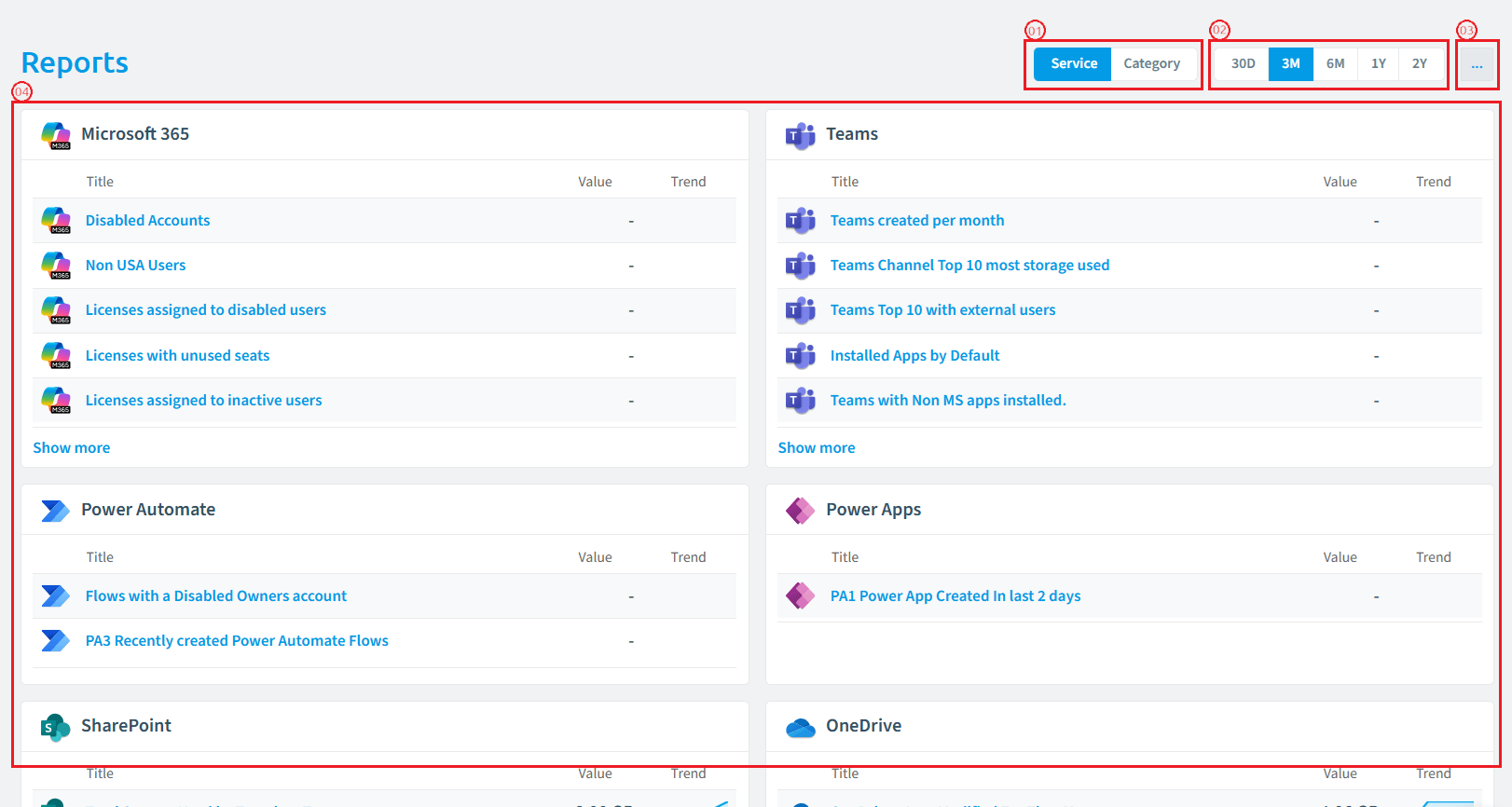
Task: Click the Value column header in Microsoft 365
Action: pos(595,182)
